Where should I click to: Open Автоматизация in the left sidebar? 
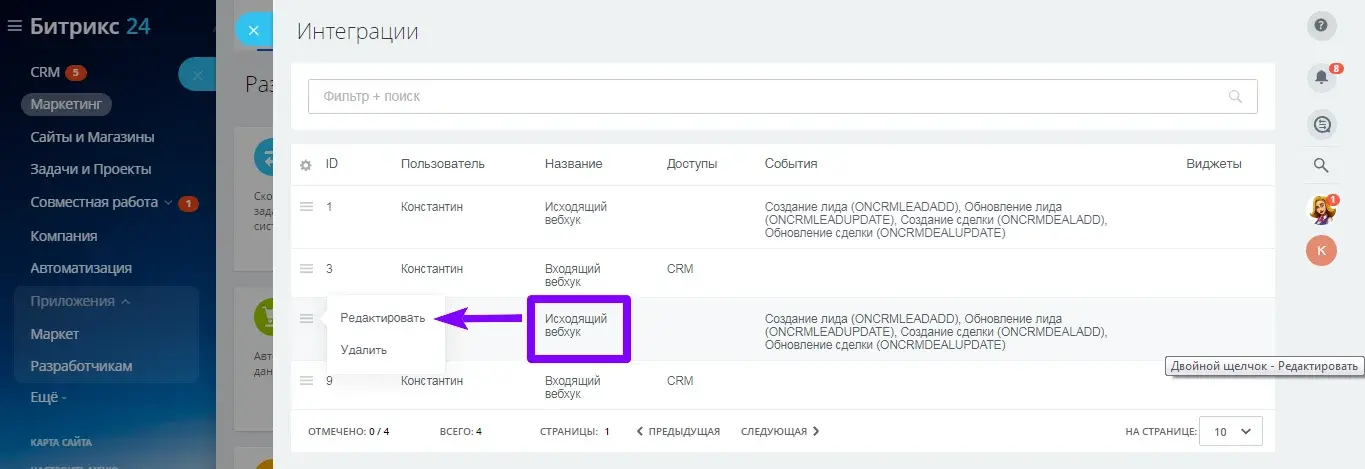81,268
